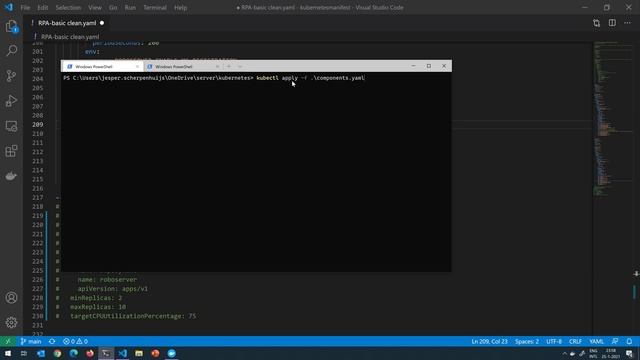Screen dimensions: 640x360
Task: Switch to the first Windows PowerShell tab
Action: [x=102, y=67]
